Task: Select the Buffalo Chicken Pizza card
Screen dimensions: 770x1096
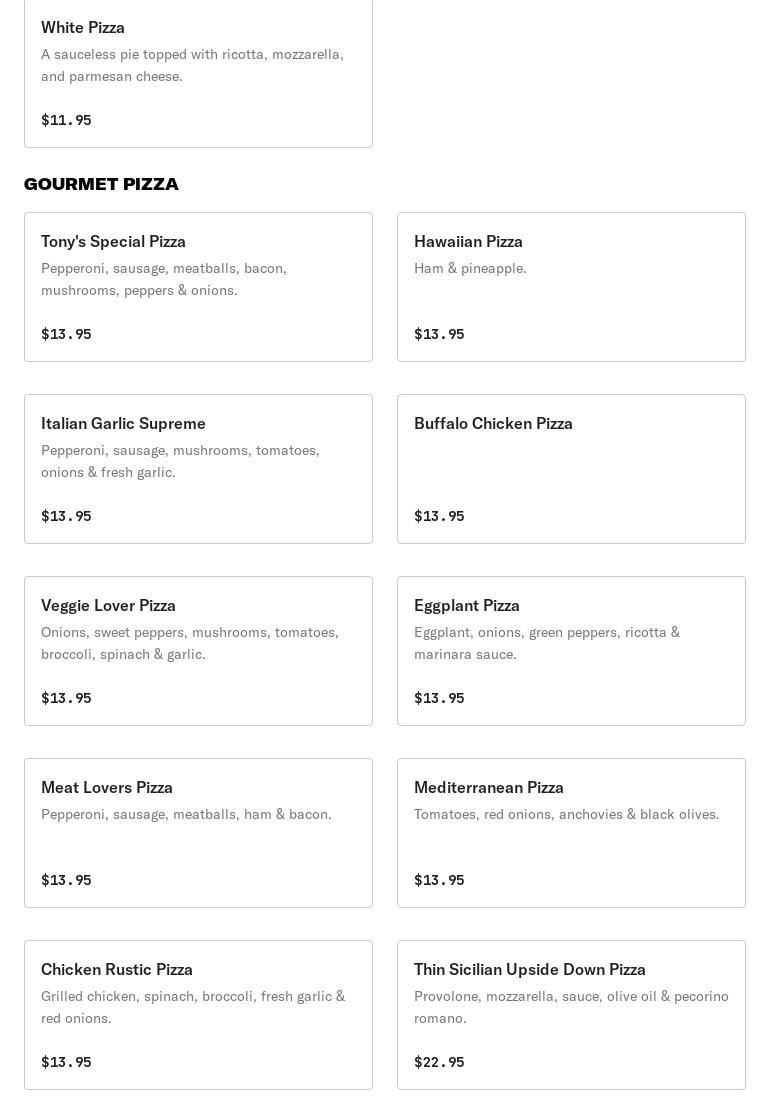Action: point(571,469)
